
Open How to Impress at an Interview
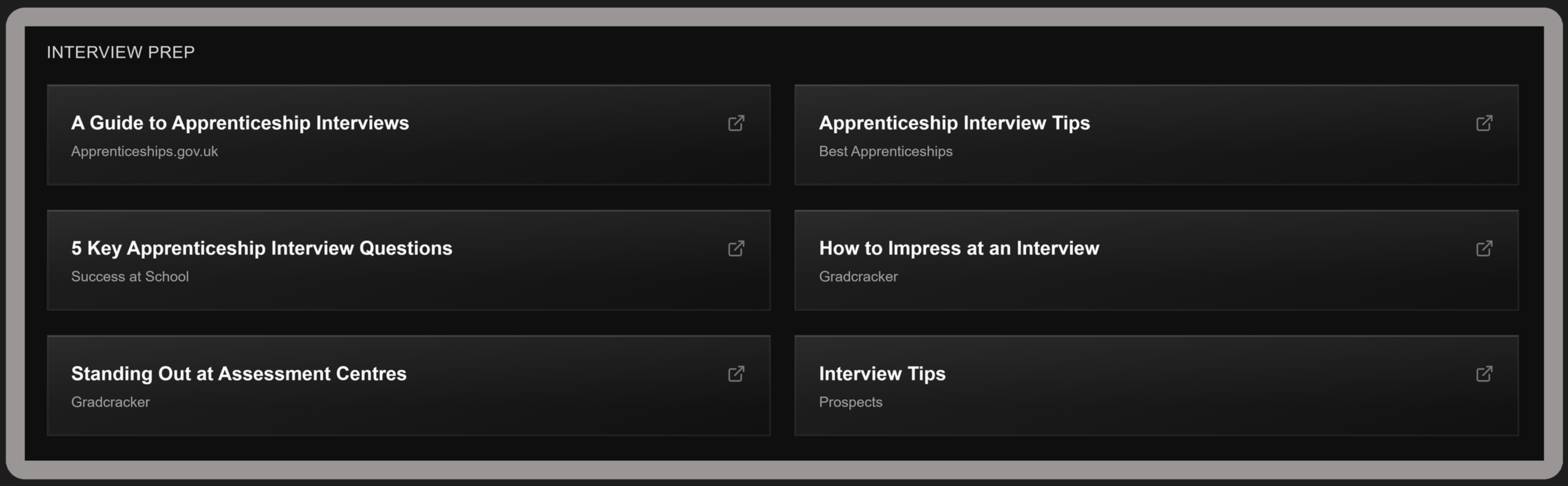pyautogui.click(x=959, y=248)
